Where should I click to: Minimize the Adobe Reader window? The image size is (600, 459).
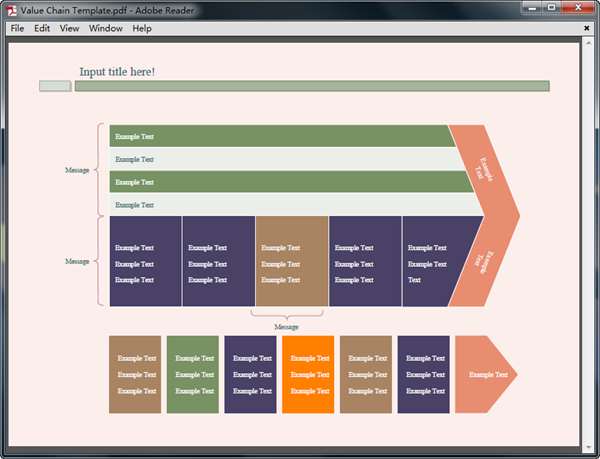532,8
